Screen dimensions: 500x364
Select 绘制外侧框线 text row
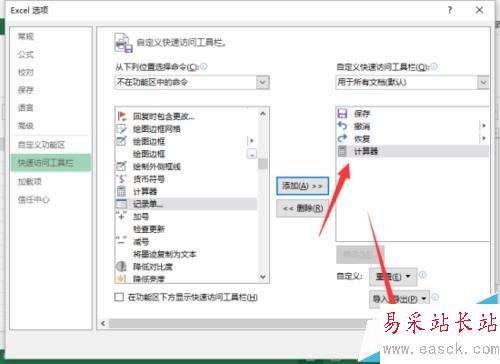pyautogui.click(x=157, y=166)
